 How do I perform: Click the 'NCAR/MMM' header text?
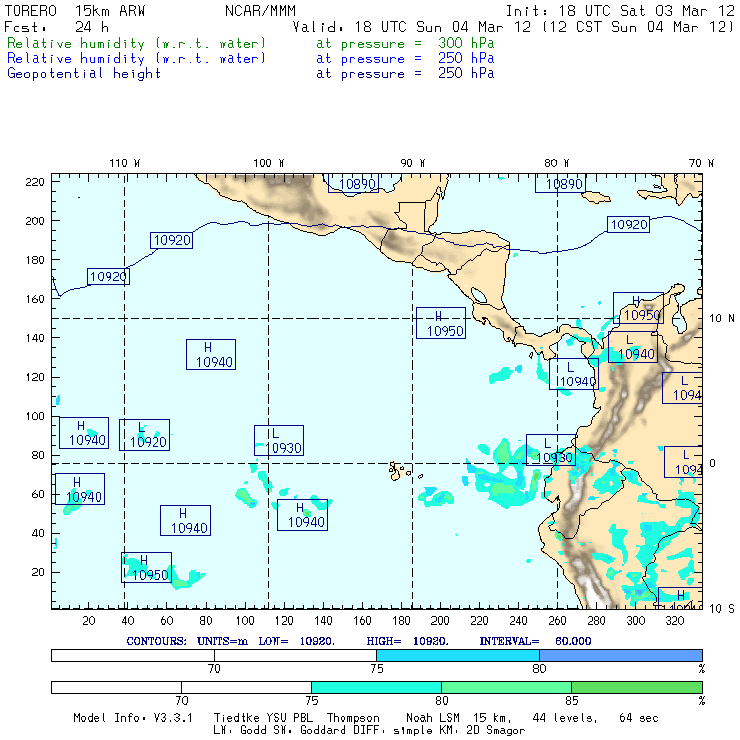point(260,11)
